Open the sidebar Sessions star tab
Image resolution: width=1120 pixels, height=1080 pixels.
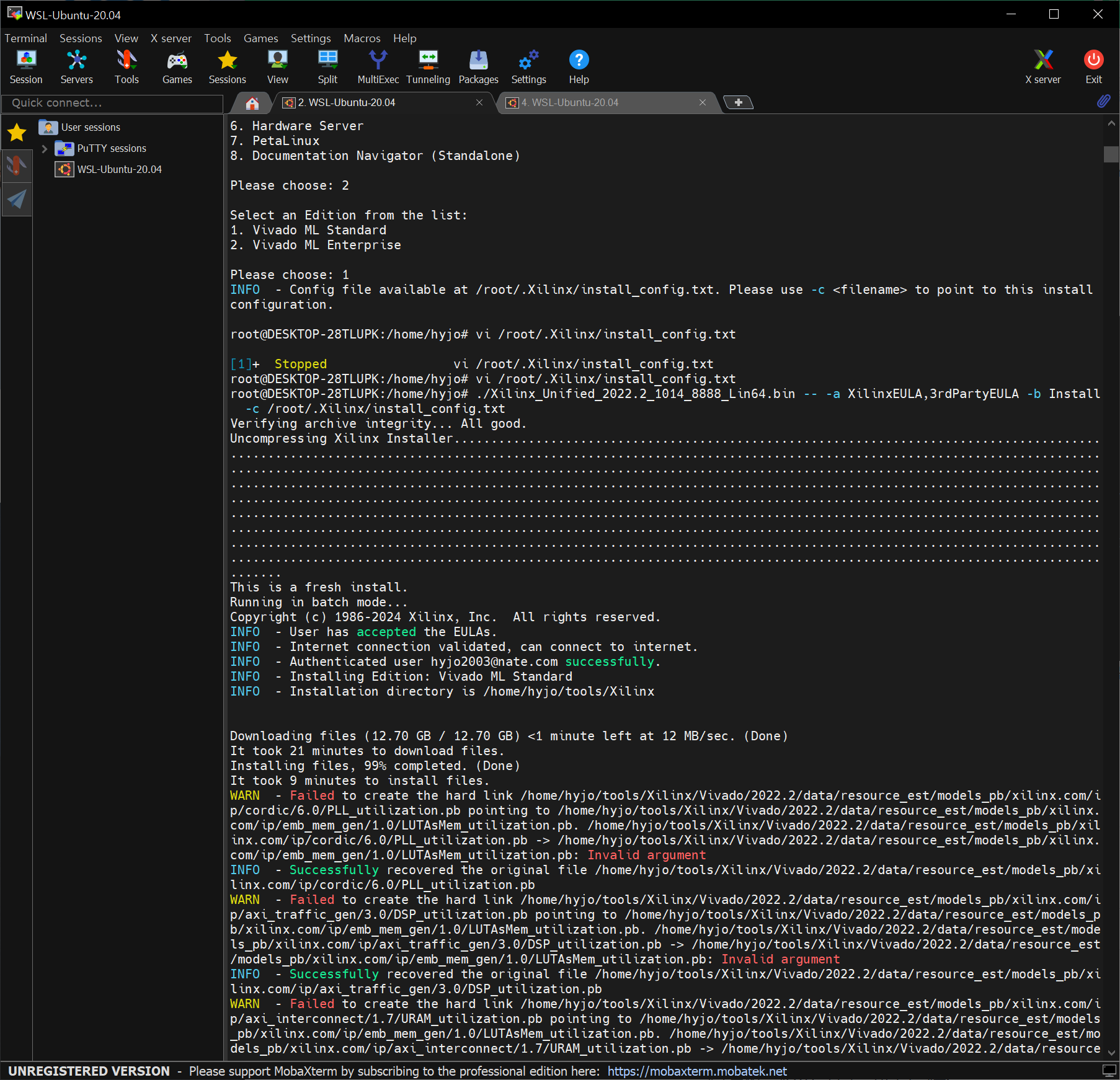(17, 132)
